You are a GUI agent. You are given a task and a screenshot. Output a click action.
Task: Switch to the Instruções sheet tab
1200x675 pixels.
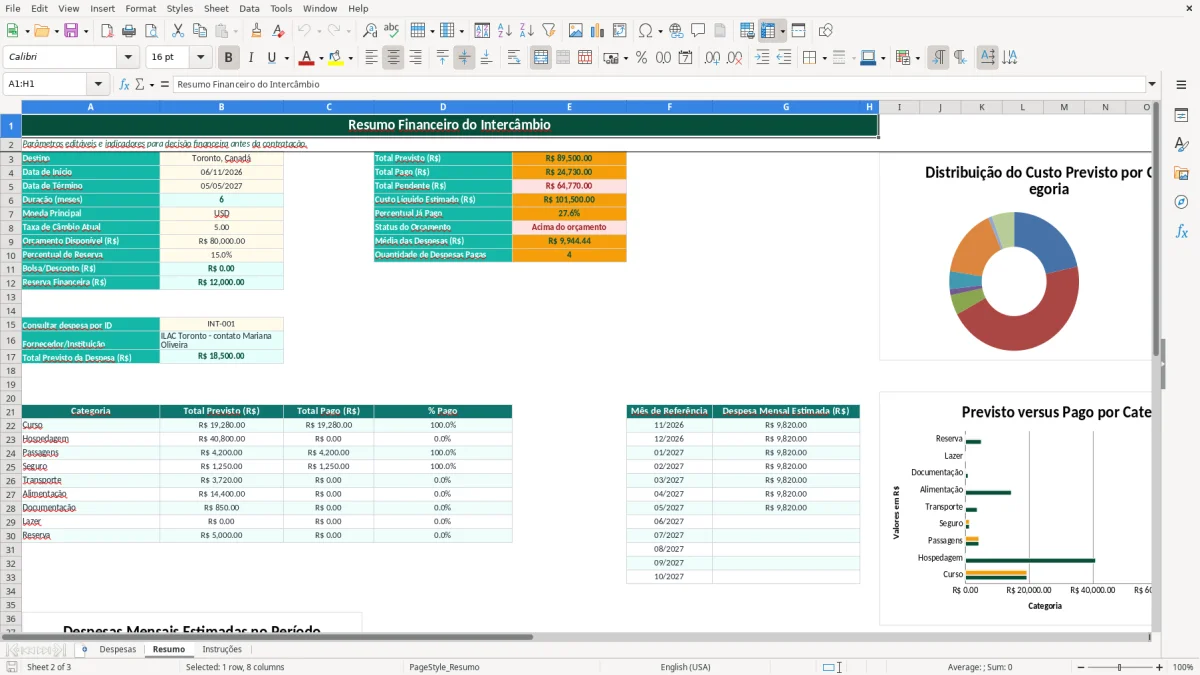222,649
